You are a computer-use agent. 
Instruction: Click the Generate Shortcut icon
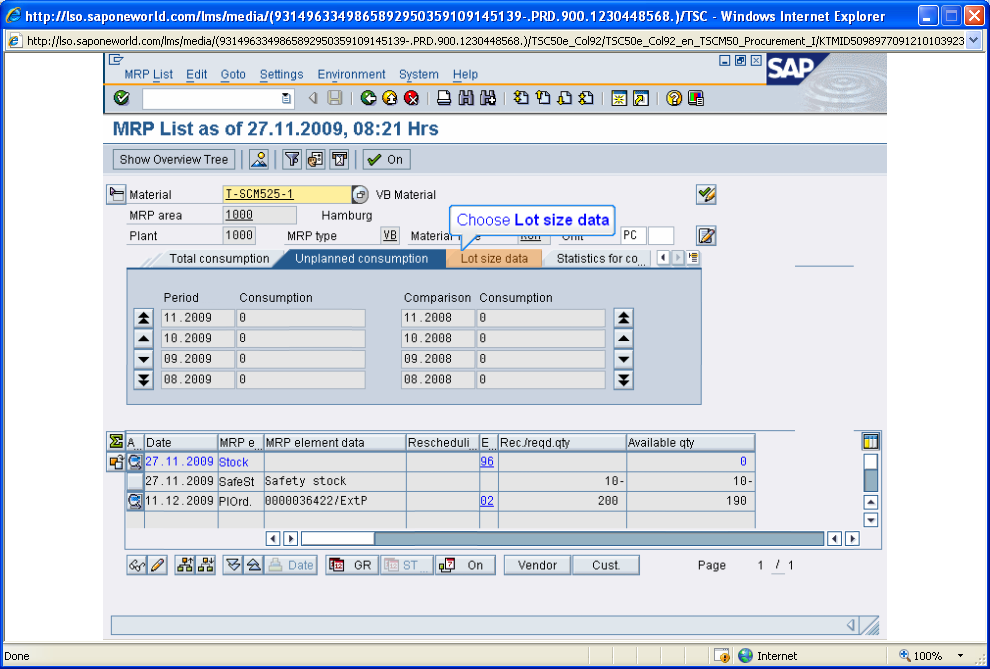coord(641,98)
